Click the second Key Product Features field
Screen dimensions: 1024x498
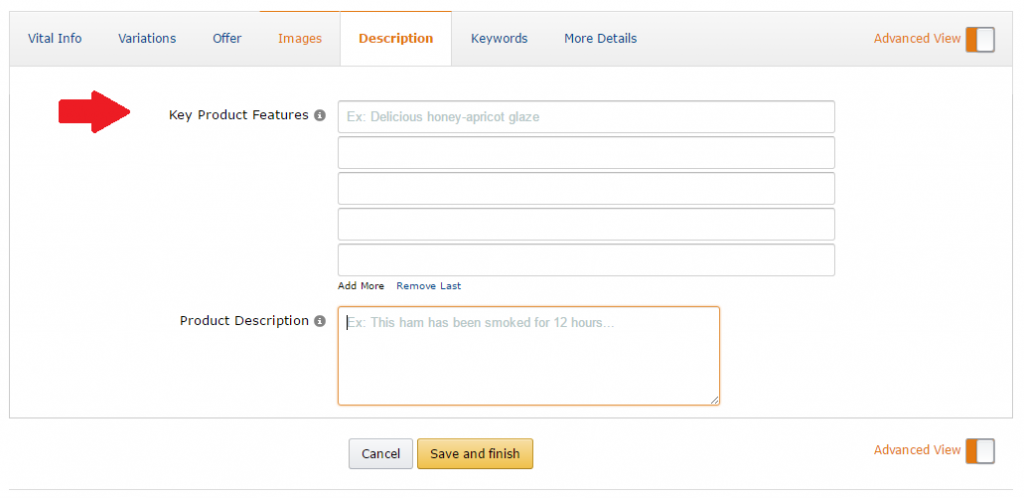pyautogui.click(x=586, y=153)
